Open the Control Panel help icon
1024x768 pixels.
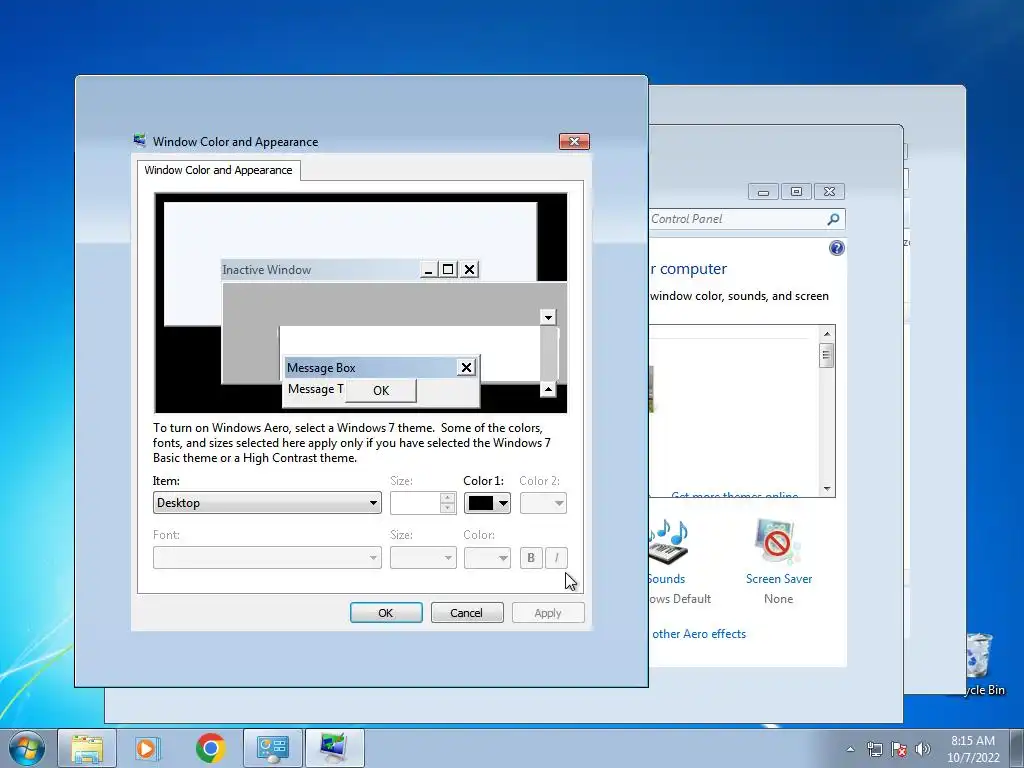pyautogui.click(x=837, y=248)
